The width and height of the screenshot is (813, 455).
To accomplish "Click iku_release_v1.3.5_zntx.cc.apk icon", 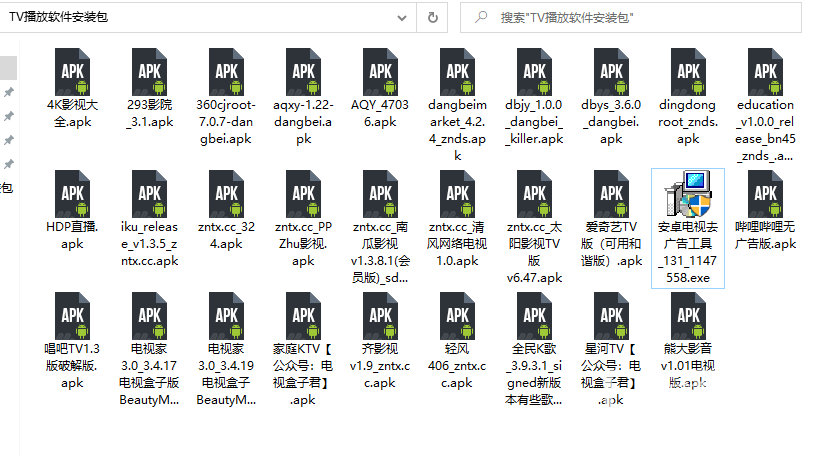I will (x=149, y=194).
